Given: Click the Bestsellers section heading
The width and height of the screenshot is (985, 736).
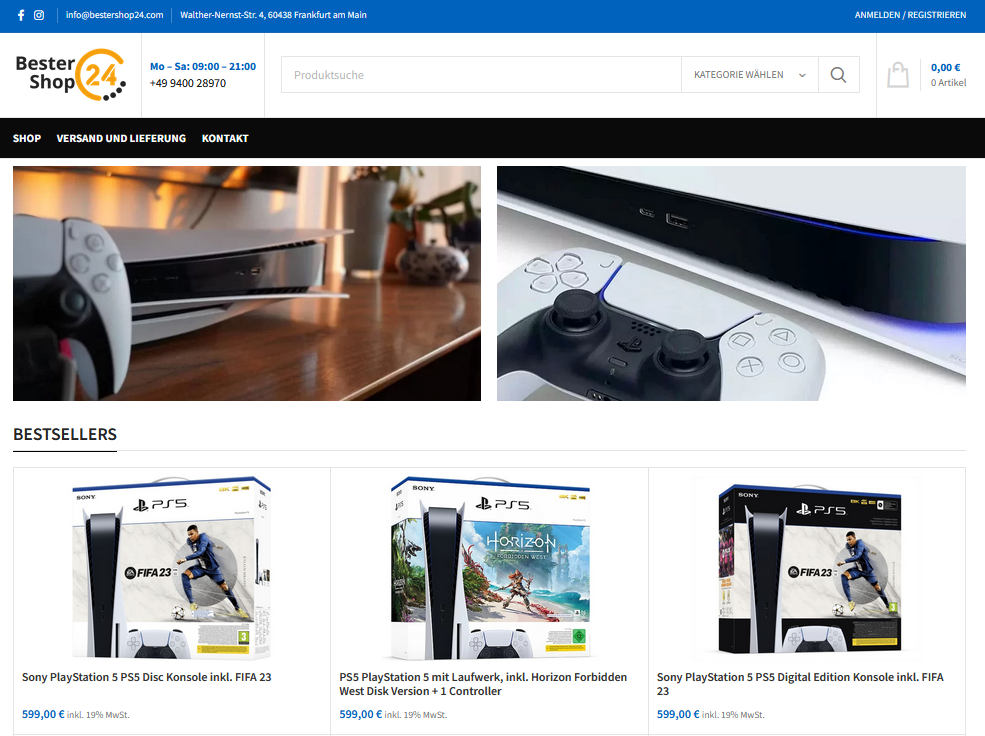Looking at the screenshot, I should click(65, 434).
